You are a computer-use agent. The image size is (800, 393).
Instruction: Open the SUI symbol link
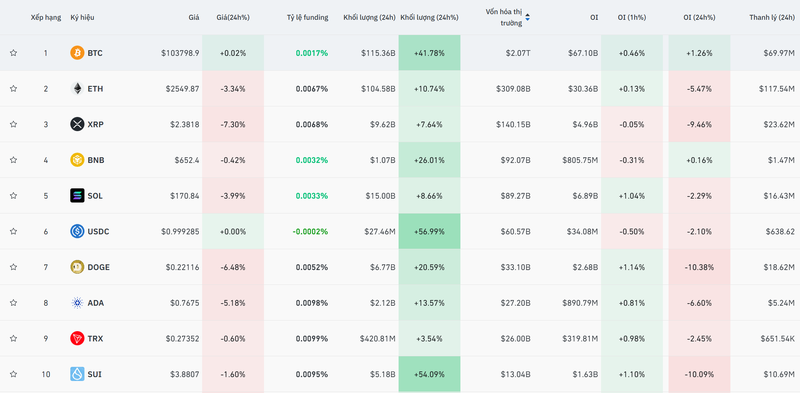click(x=94, y=374)
